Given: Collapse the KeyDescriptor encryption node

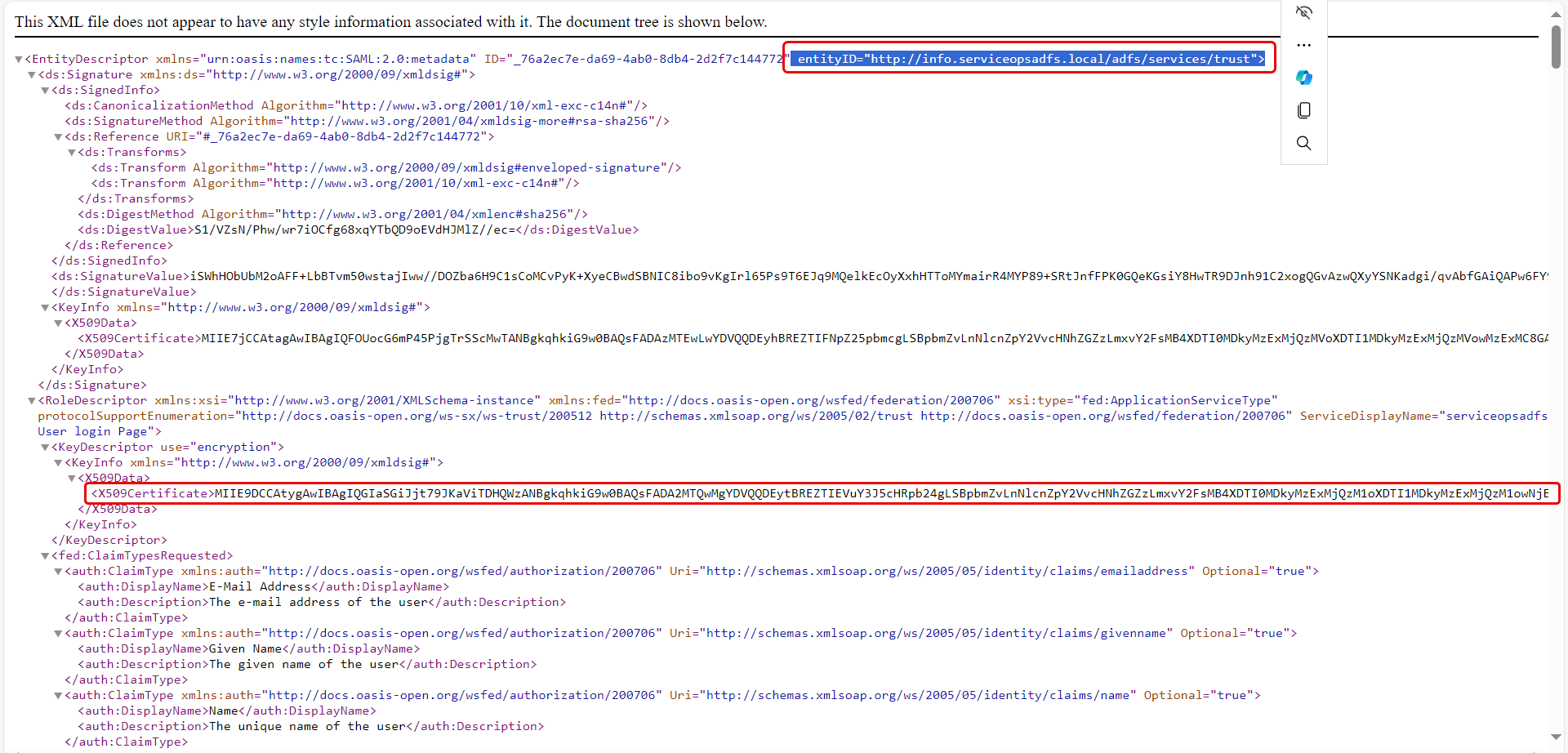Looking at the screenshot, I should [x=44, y=447].
